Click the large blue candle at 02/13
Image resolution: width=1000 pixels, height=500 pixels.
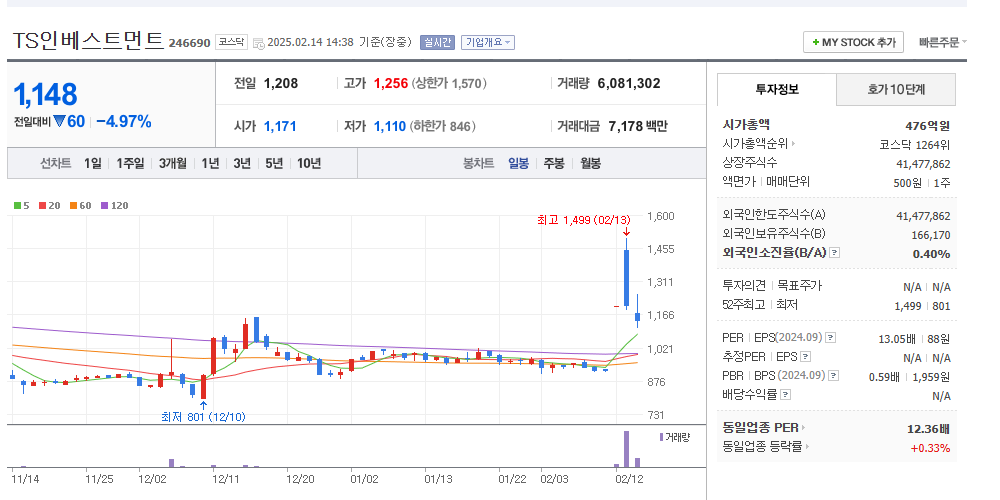(x=626, y=279)
